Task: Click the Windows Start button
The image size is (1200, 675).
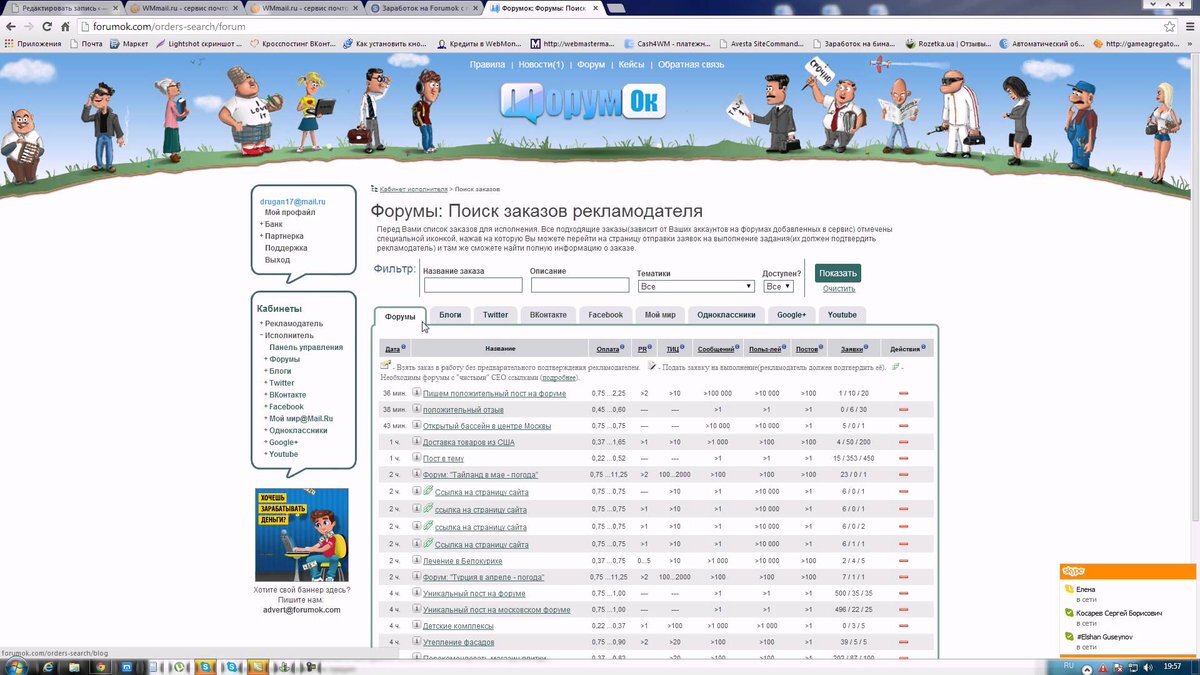Action: pos(17,665)
